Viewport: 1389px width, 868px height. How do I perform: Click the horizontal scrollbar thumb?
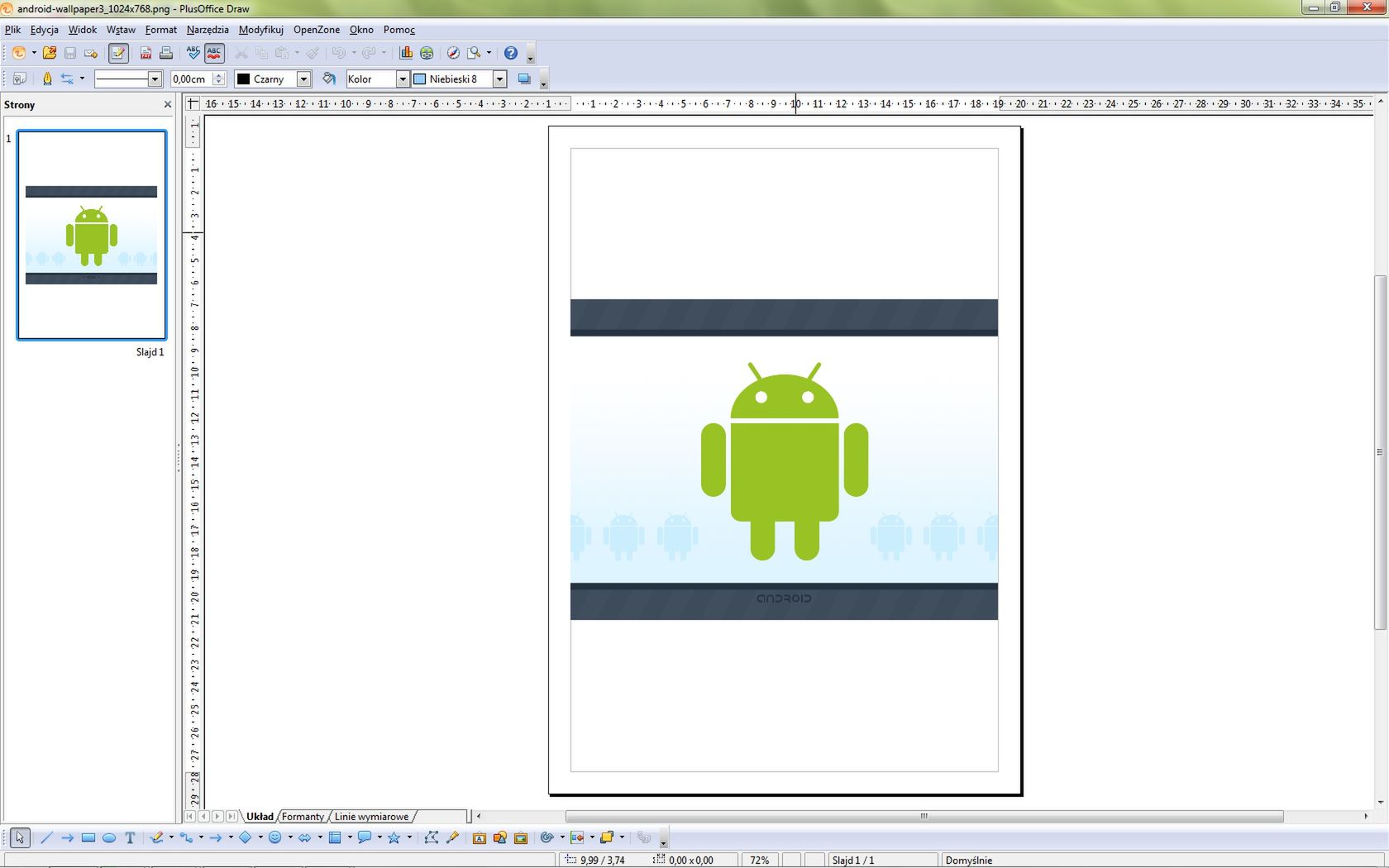(924, 816)
